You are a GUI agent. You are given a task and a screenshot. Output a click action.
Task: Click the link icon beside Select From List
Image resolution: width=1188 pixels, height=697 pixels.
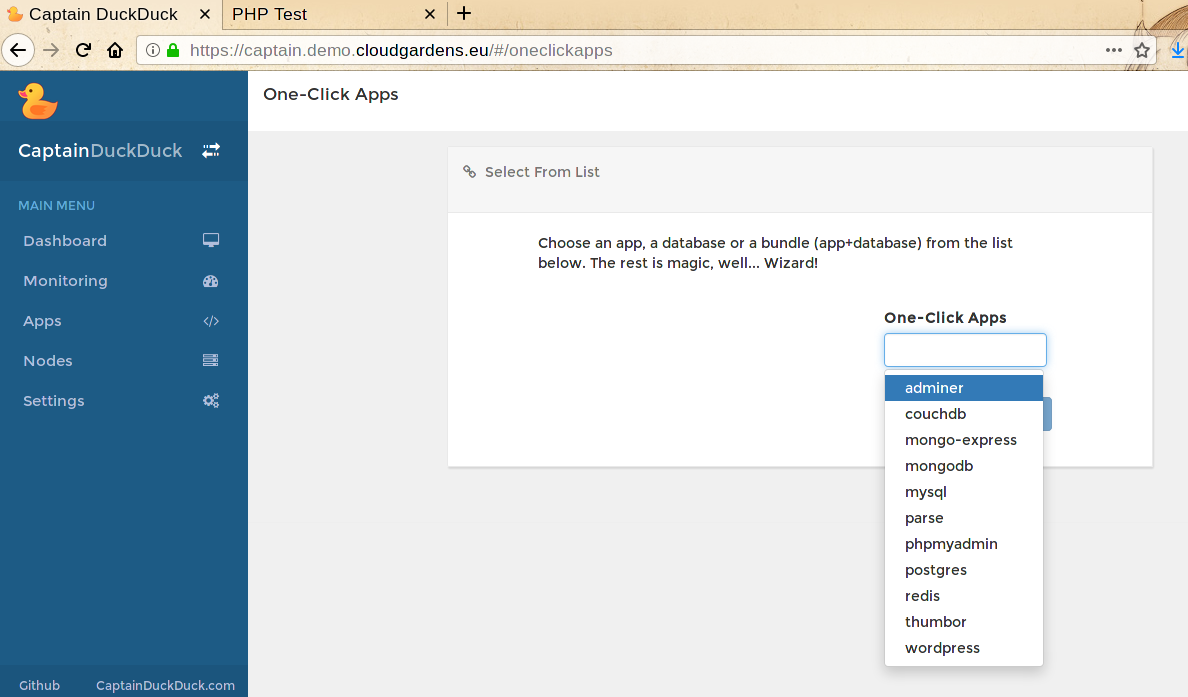pos(470,172)
